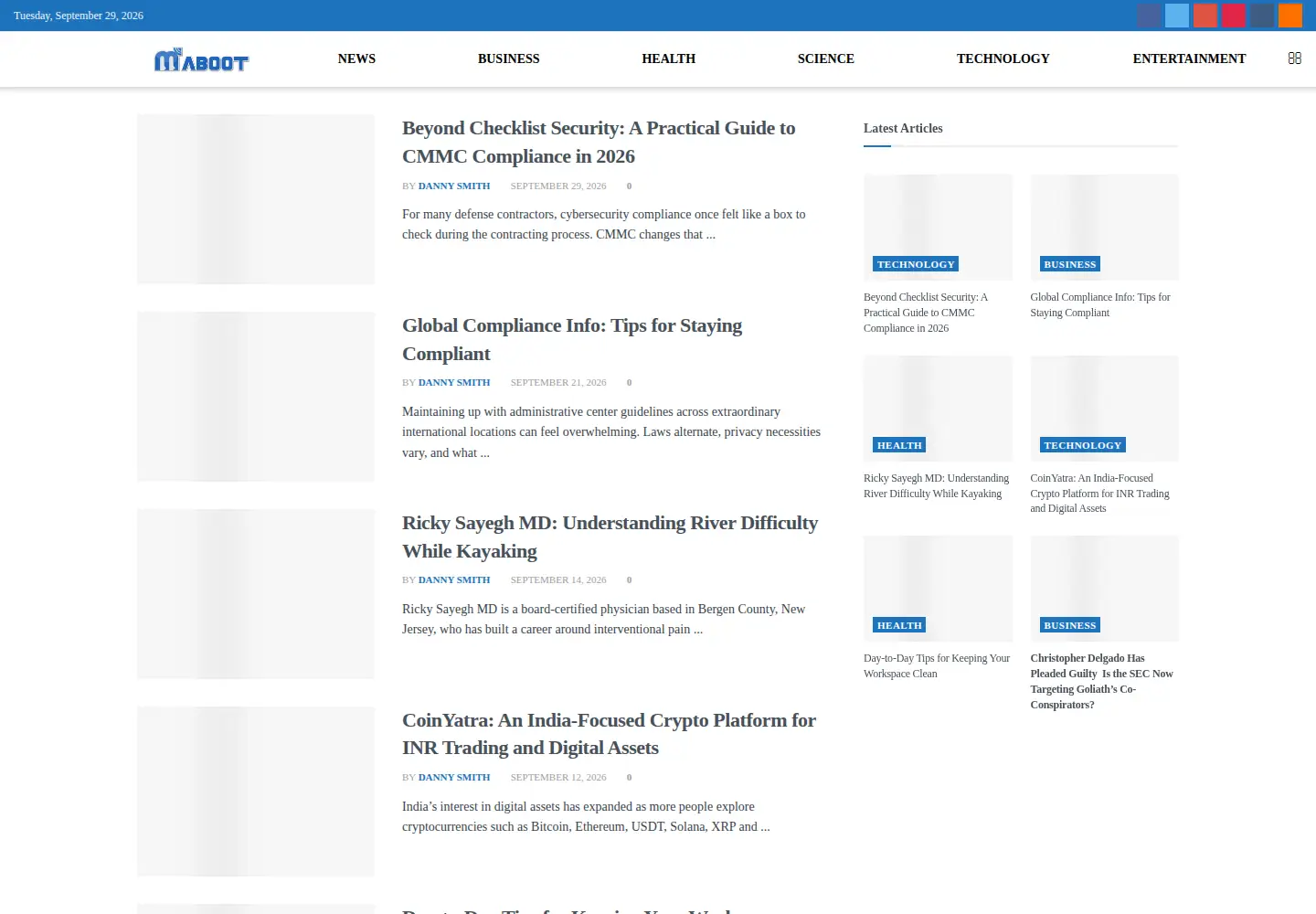The width and height of the screenshot is (1316, 914).
Task: Open the slate navy social icon square
Action: pos(1262,16)
